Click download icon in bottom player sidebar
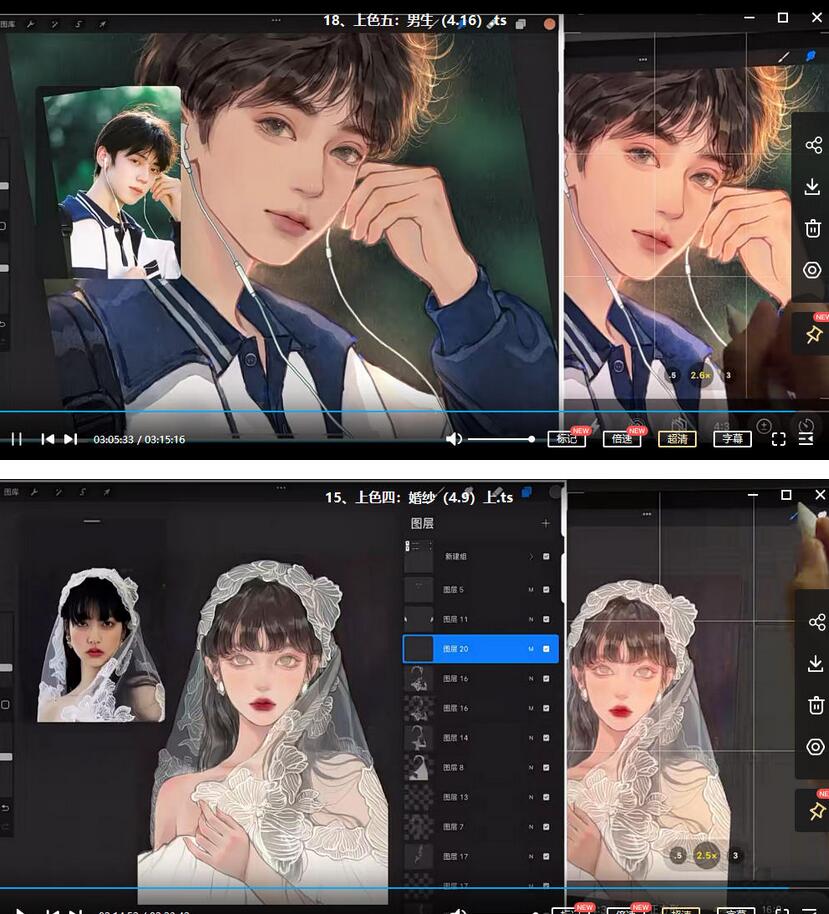The image size is (829, 914). [x=816, y=663]
